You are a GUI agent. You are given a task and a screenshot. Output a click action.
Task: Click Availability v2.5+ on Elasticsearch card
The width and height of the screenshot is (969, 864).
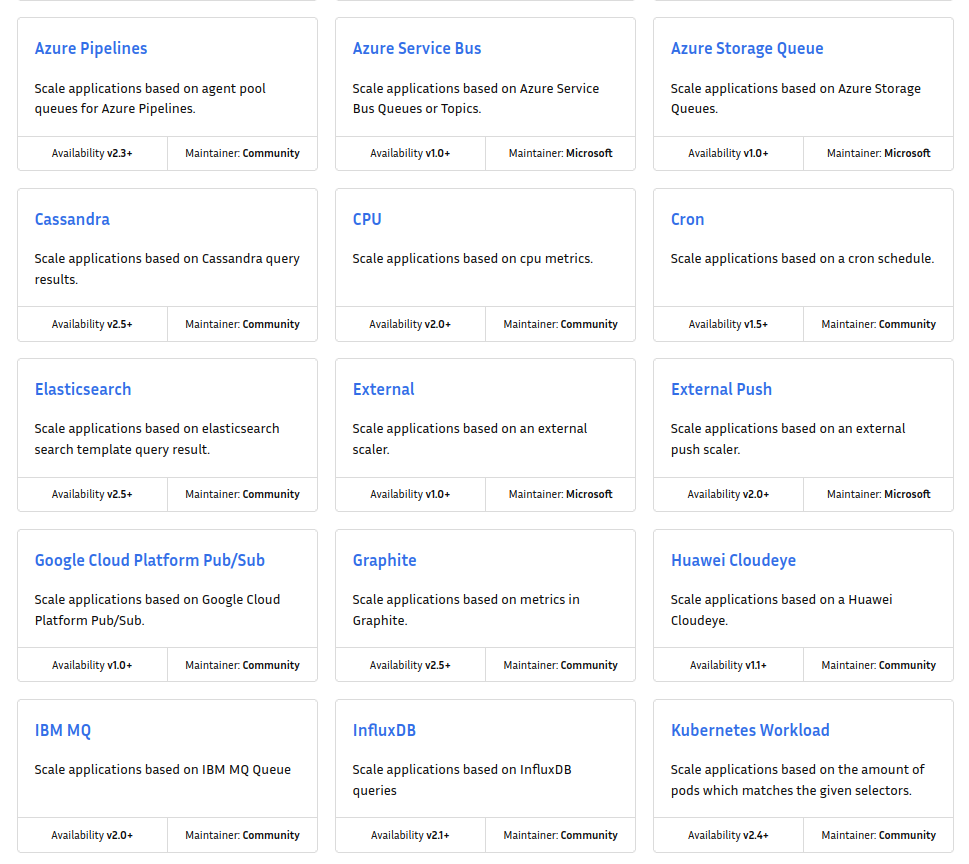click(x=92, y=494)
